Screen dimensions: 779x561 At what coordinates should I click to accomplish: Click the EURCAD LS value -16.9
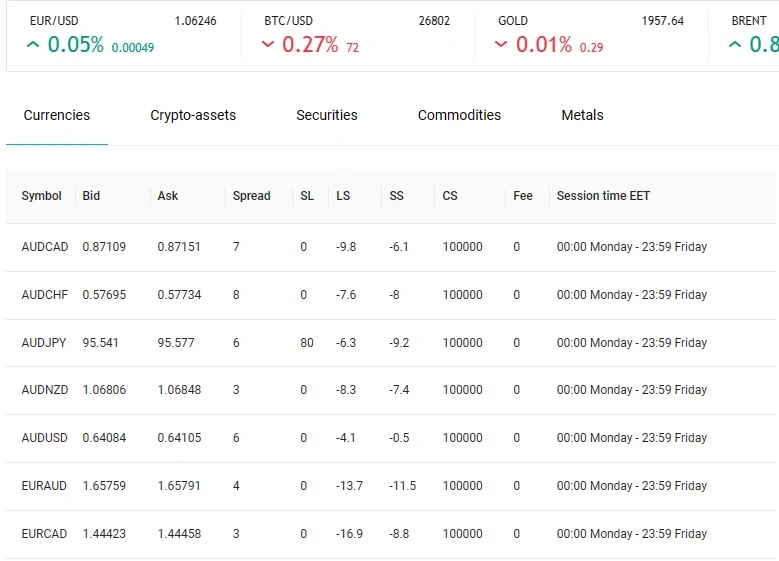pos(349,534)
